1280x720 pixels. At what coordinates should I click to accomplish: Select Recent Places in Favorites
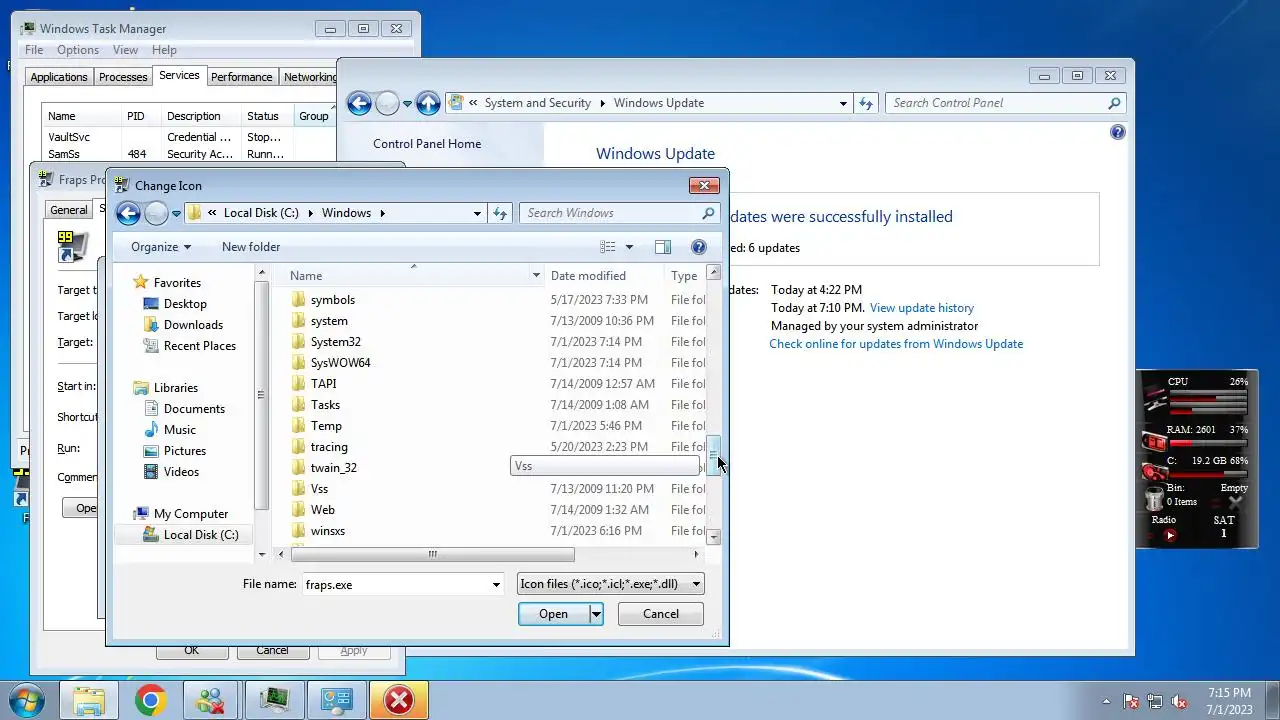199,346
